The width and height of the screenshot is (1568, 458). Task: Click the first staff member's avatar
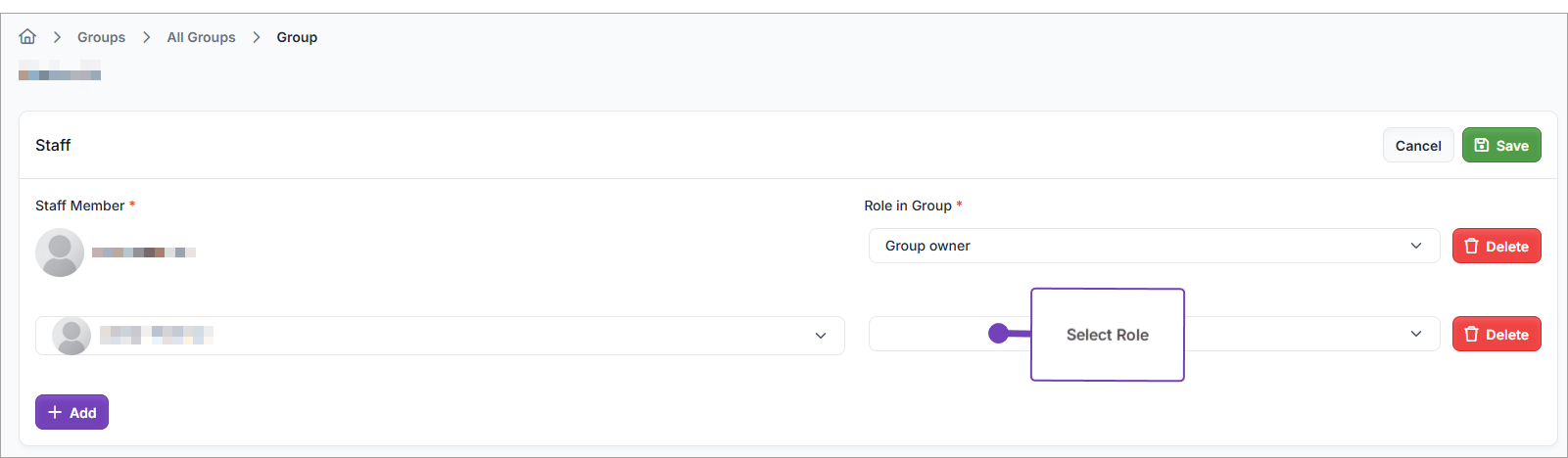point(60,252)
